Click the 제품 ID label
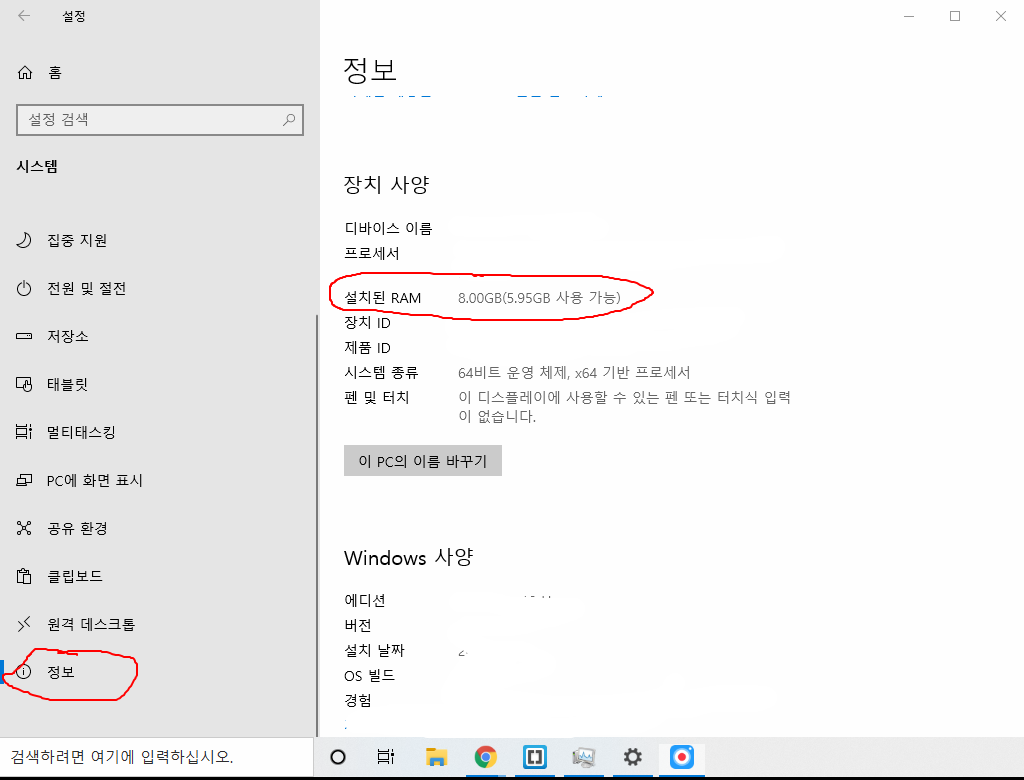 pyautogui.click(x=367, y=348)
